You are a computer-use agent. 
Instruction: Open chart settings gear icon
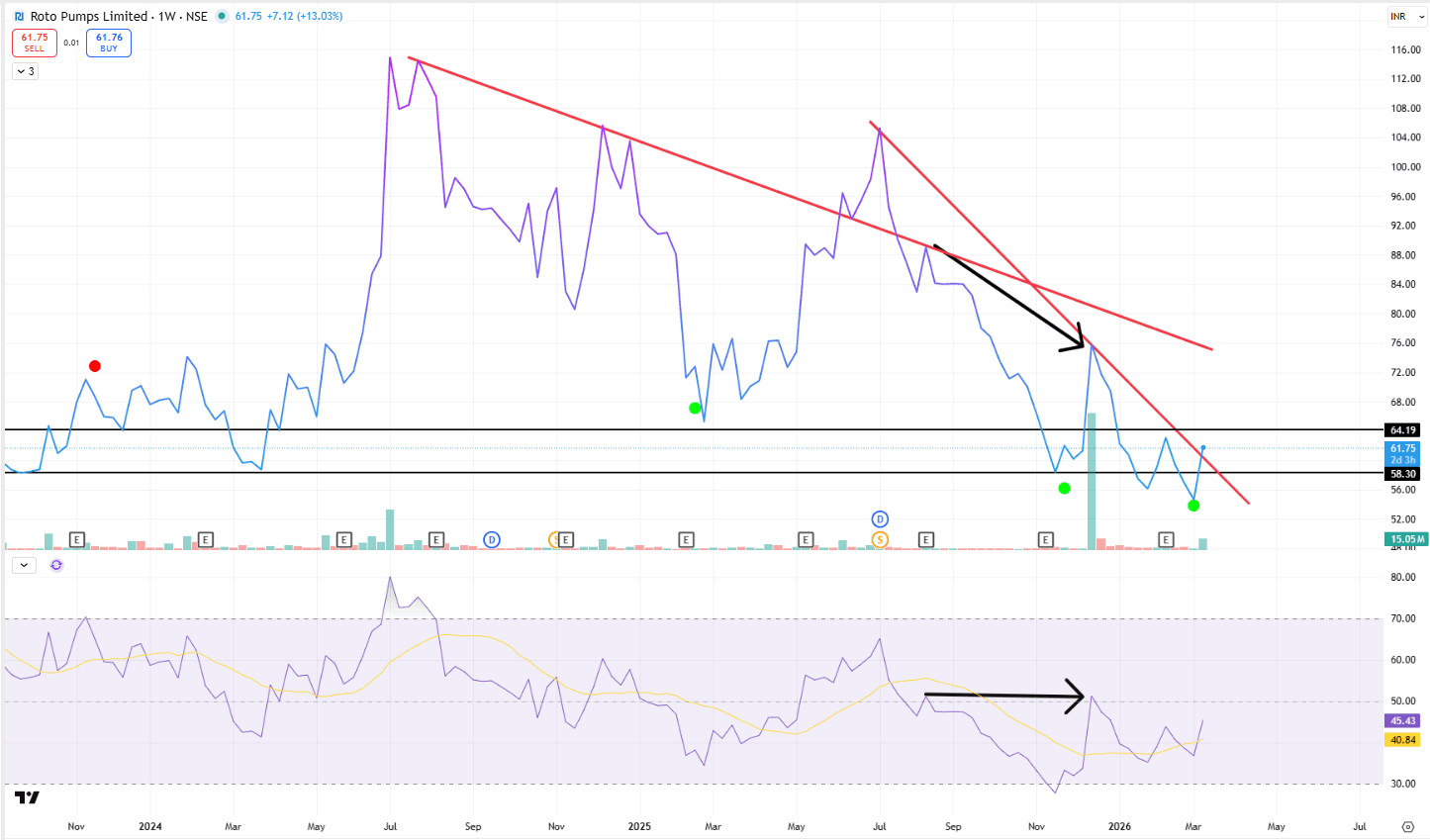[1408, 826]
